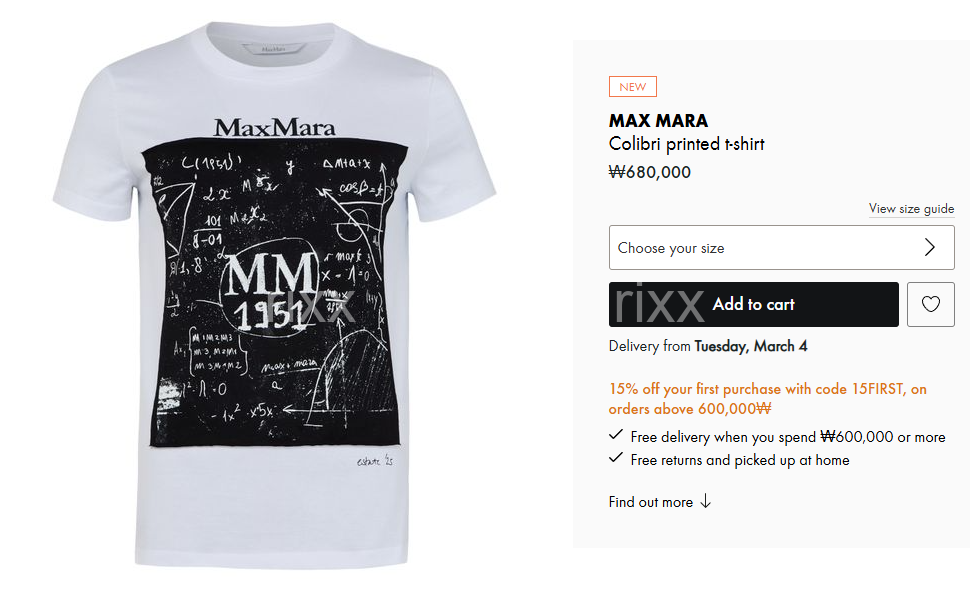Viewport: 970px width, 591px height.
Task: Click the MM 1951 chalkboard print image
Action: point(275,293)
